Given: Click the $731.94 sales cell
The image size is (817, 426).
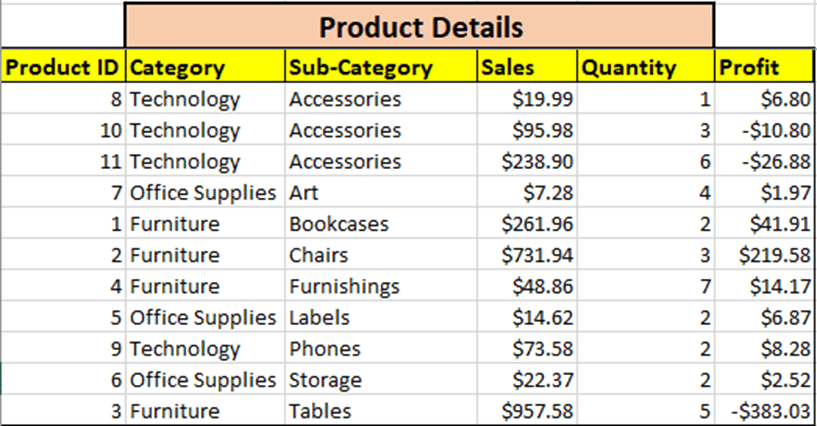Looking at the screenshot, I should [527, 255].
